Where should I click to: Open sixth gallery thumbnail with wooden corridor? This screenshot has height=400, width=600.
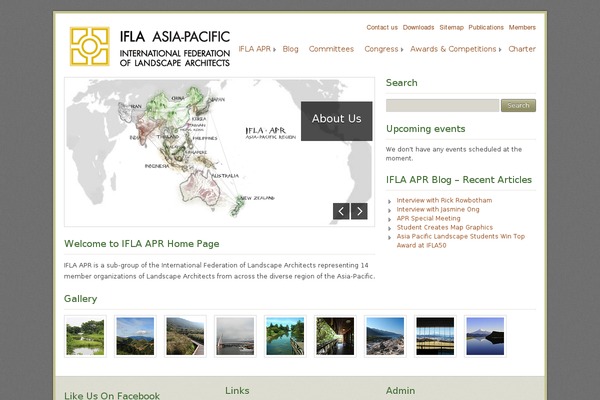click(335, 336)
